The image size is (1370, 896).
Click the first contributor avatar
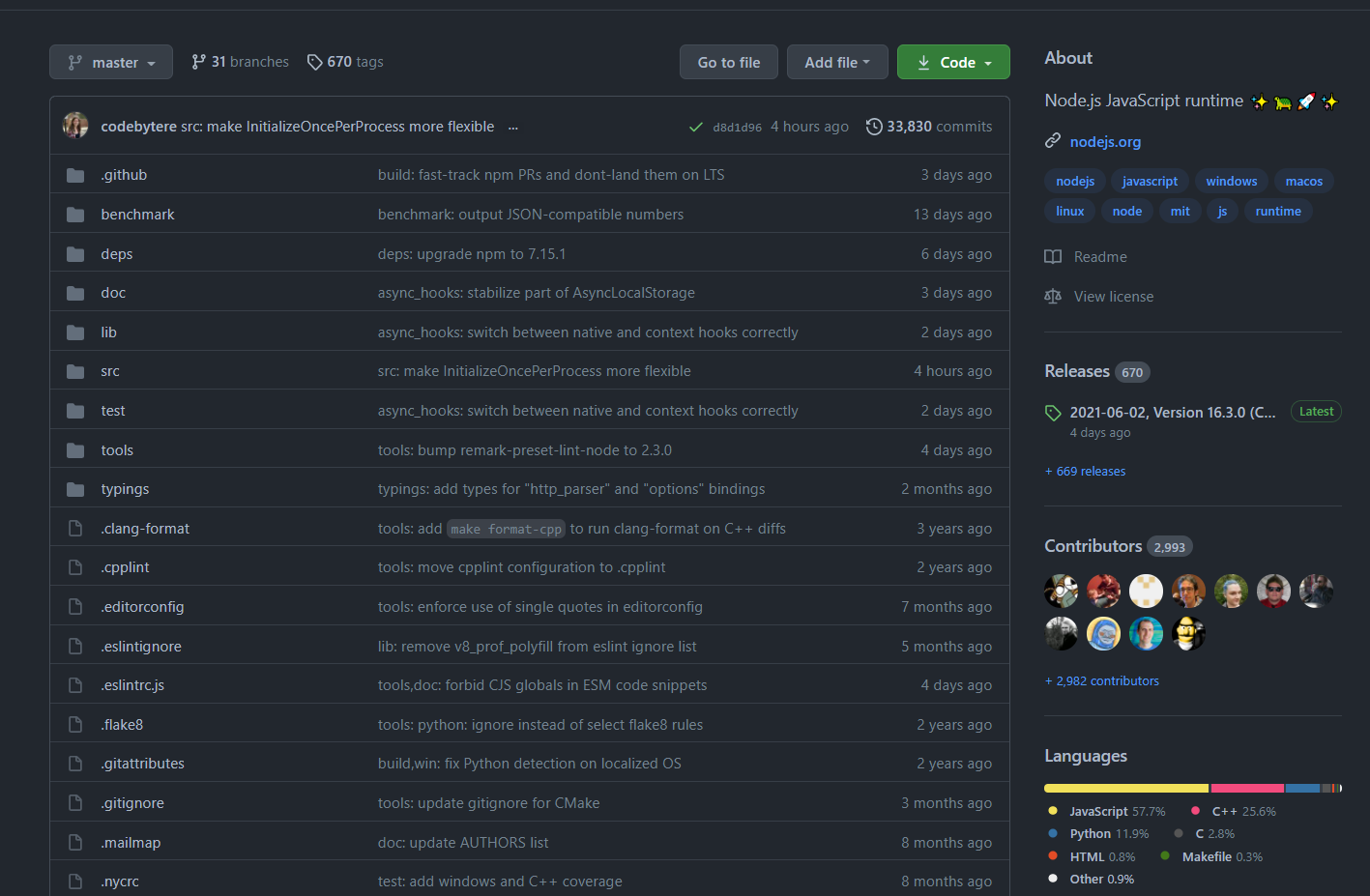[x=1062, y=591]
